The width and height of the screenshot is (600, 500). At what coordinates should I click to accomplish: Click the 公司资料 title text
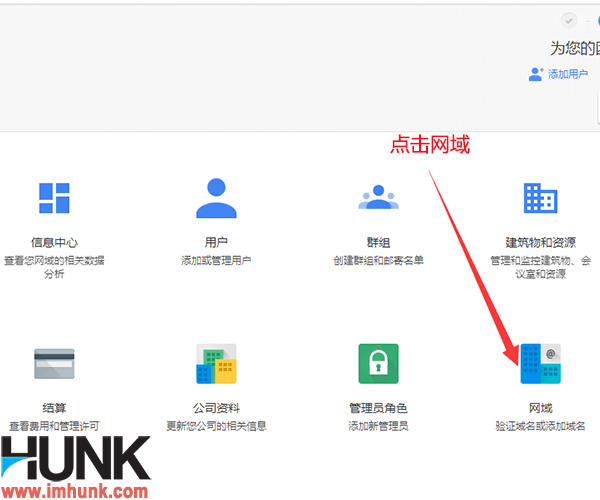[216, 408]
